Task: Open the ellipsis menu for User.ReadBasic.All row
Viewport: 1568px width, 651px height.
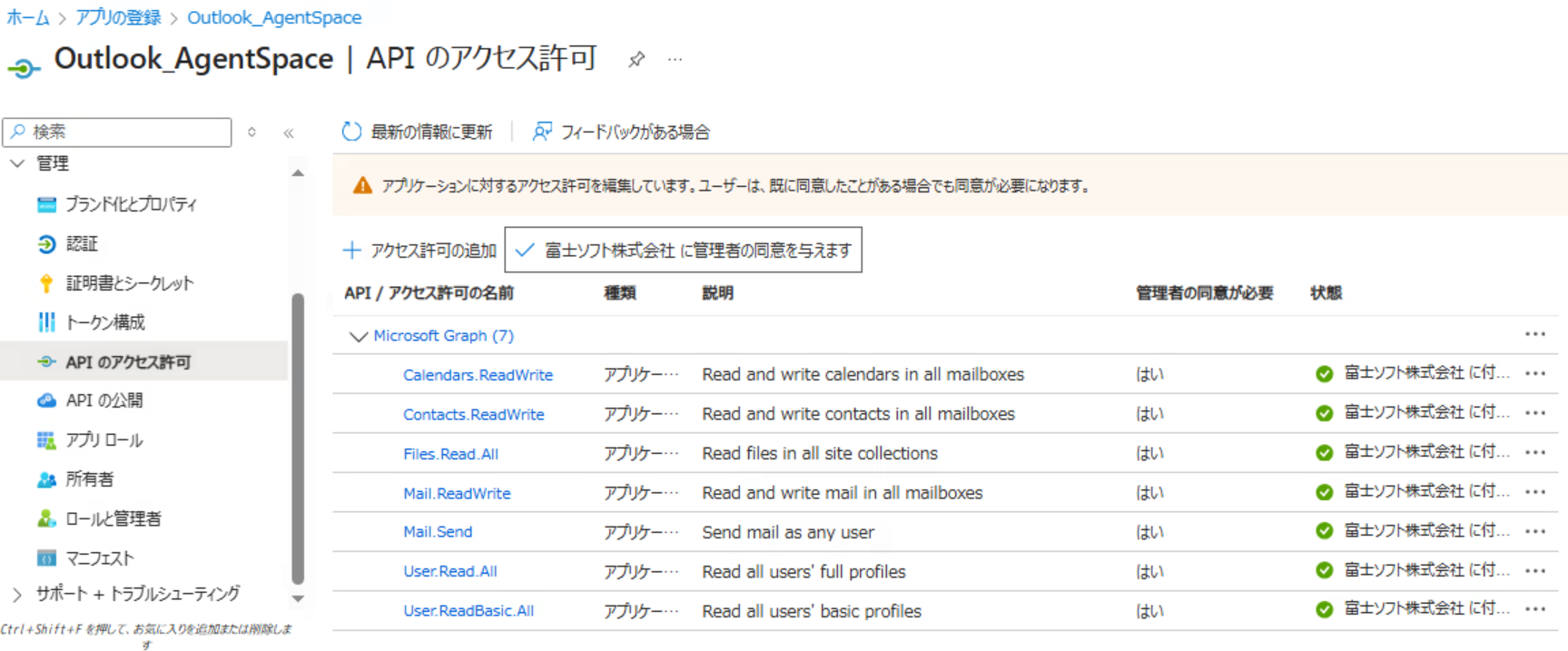Action: coord(1535,609)
